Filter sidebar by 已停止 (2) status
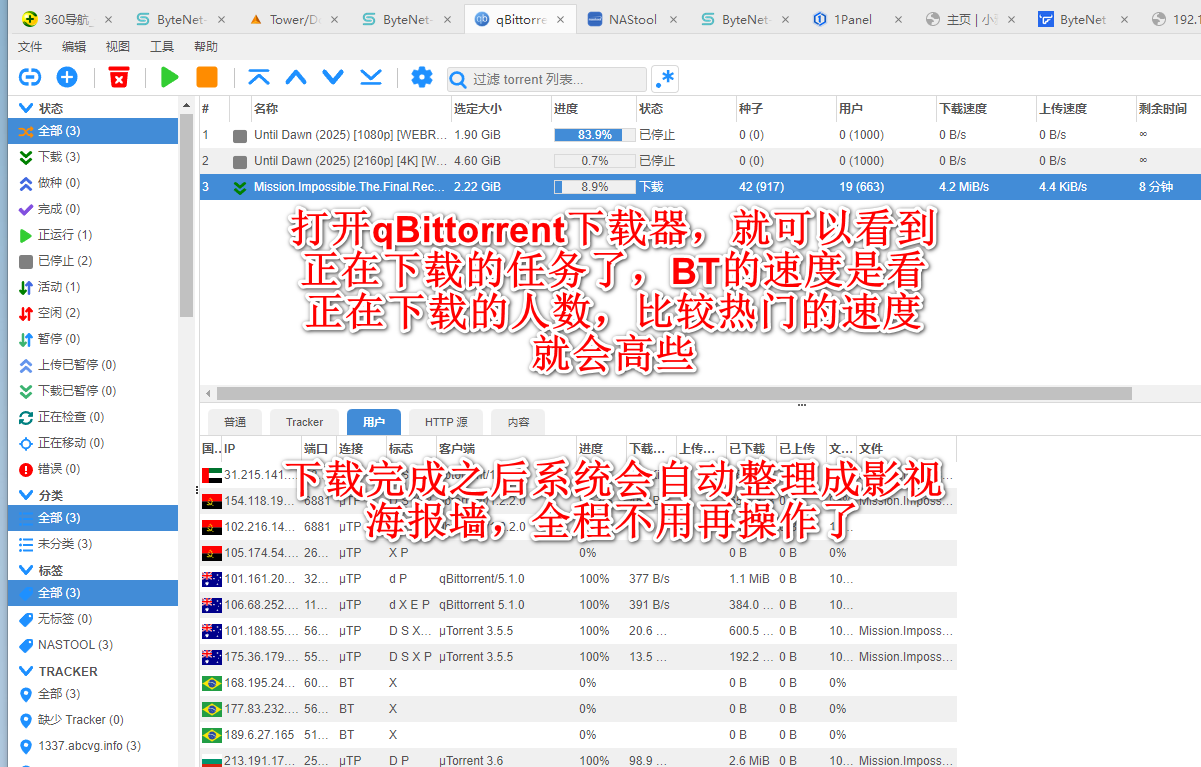Viewport: 1201px width, 767px height. pos(64,261)
